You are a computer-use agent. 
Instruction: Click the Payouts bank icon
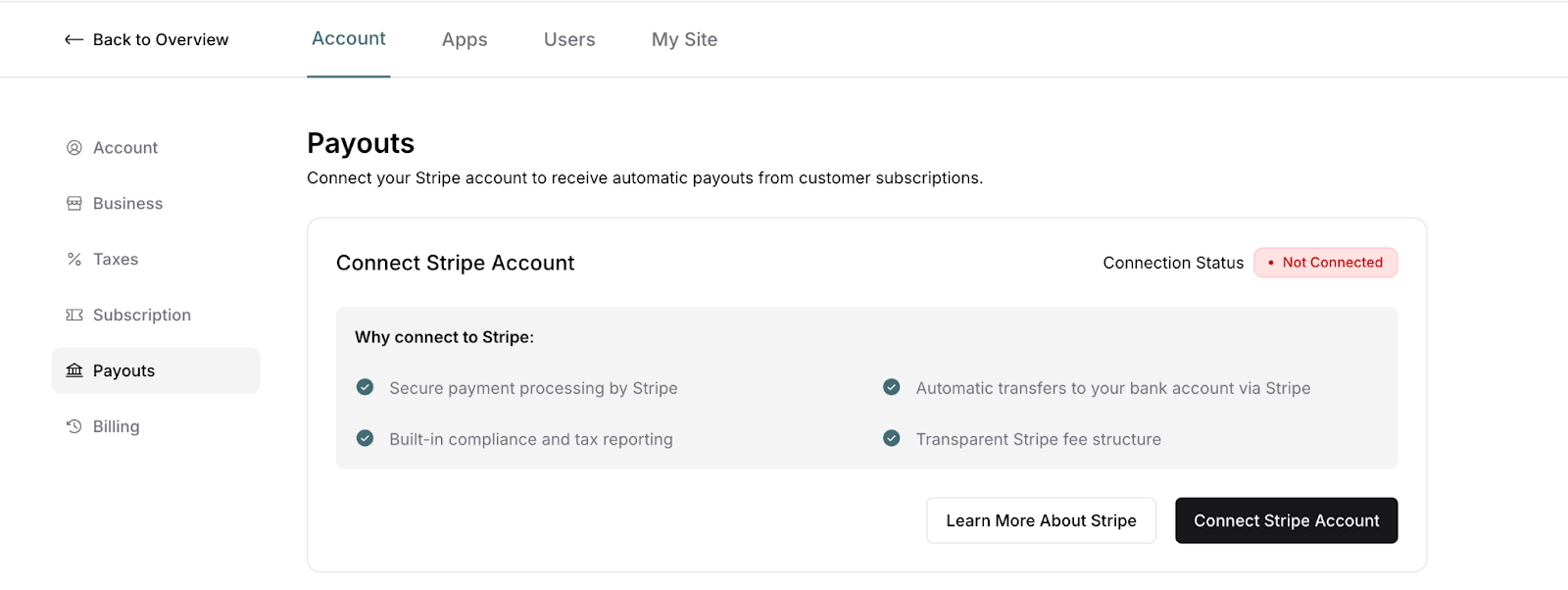[x=74, y=370]
